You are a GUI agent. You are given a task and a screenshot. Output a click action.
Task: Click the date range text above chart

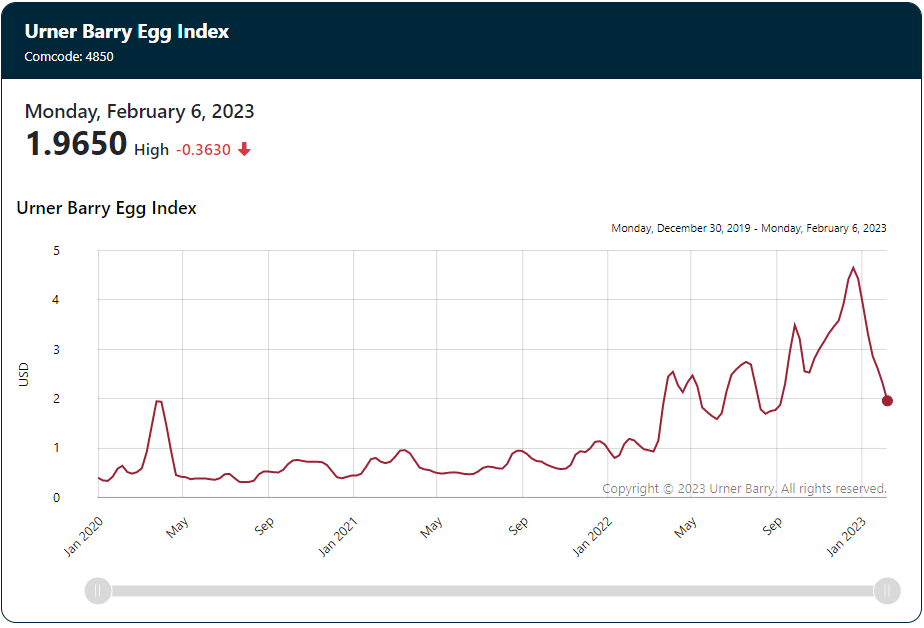point(748,228)
